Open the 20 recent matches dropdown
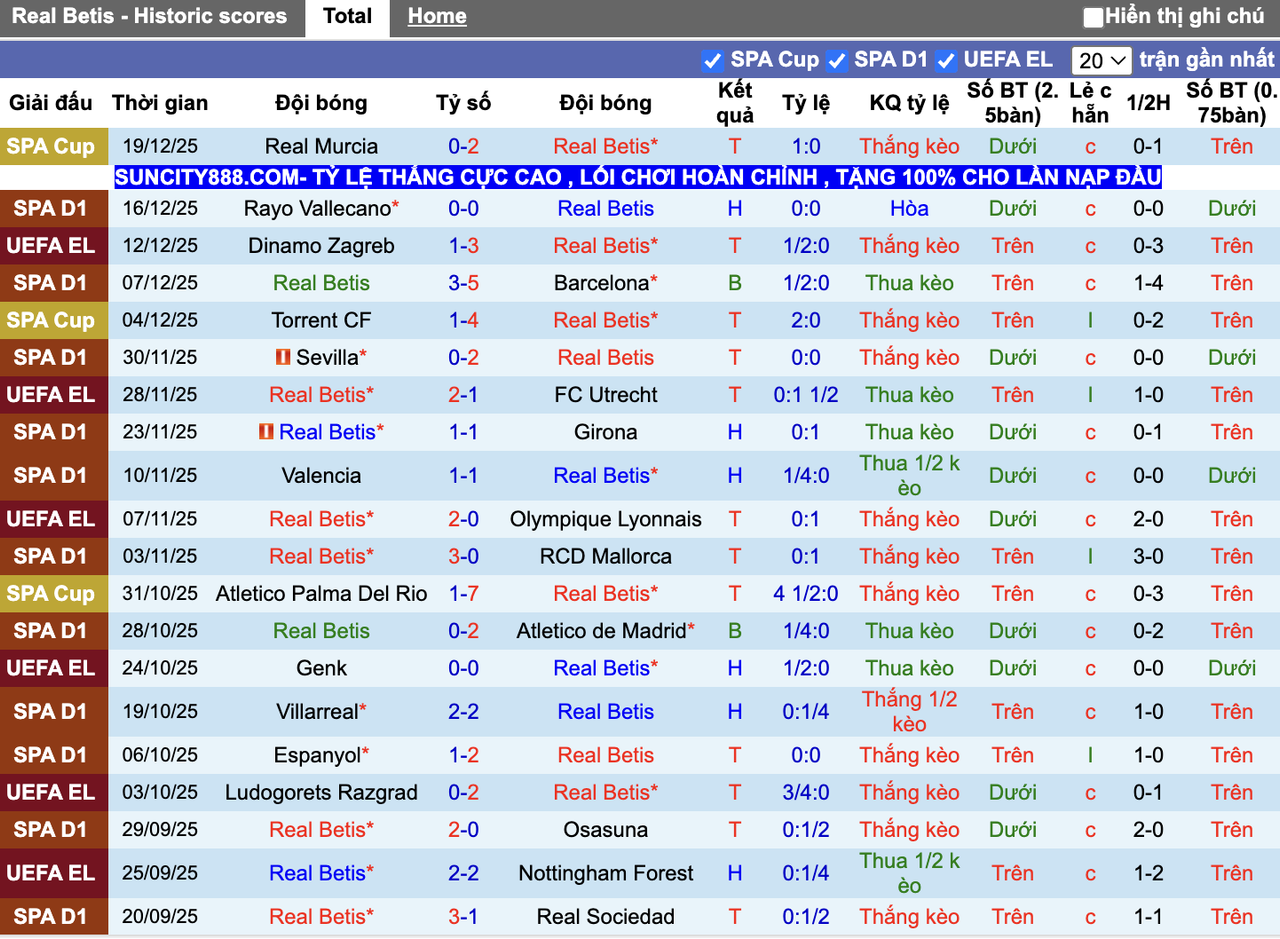The width and height of the screenshot is (1280, 939). [x=1101, y=60]
